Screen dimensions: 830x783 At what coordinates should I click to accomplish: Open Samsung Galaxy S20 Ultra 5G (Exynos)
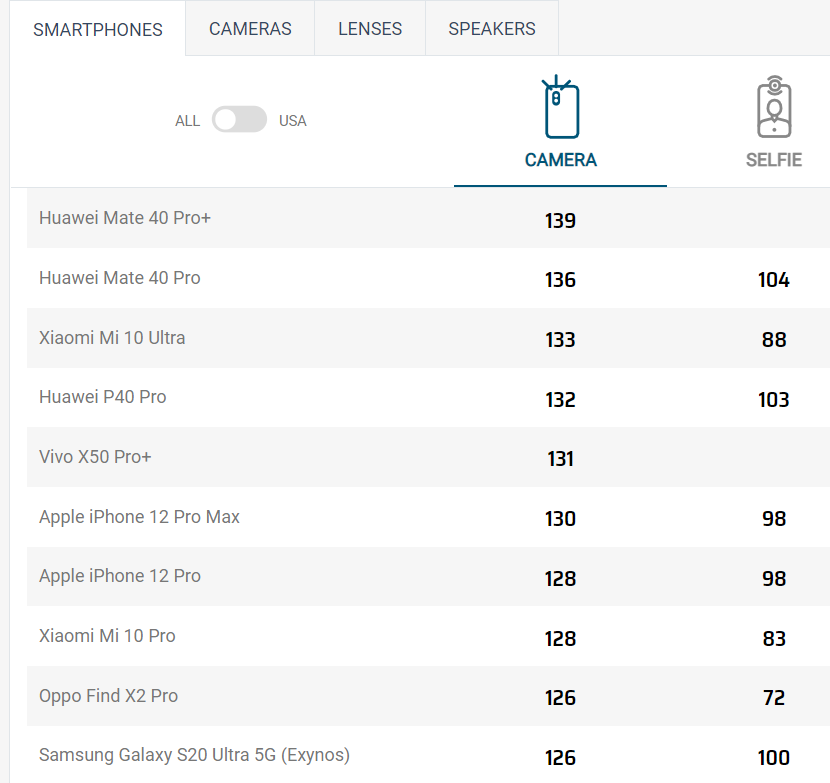point(195,755)
